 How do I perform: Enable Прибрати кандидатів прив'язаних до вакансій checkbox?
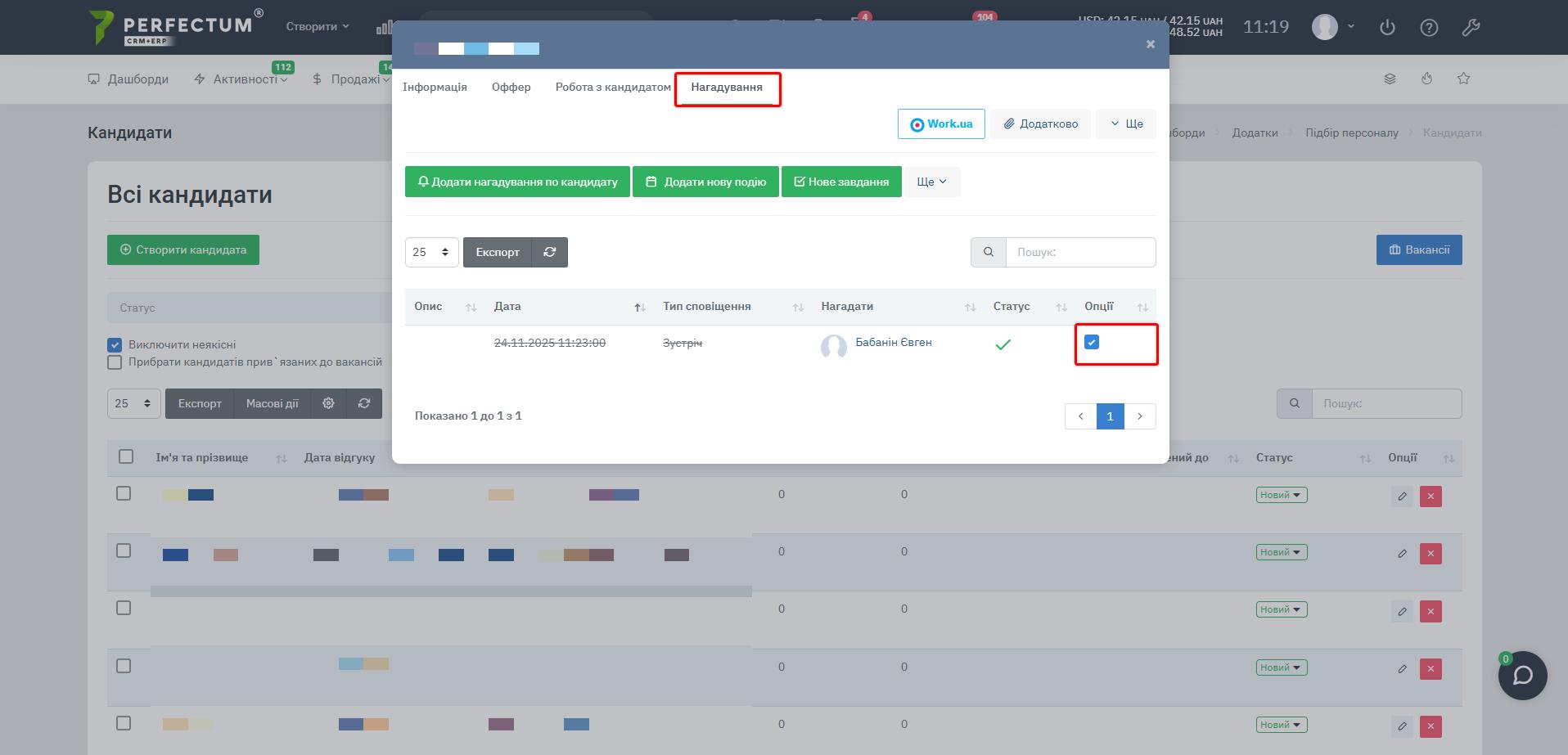(115, 362)
